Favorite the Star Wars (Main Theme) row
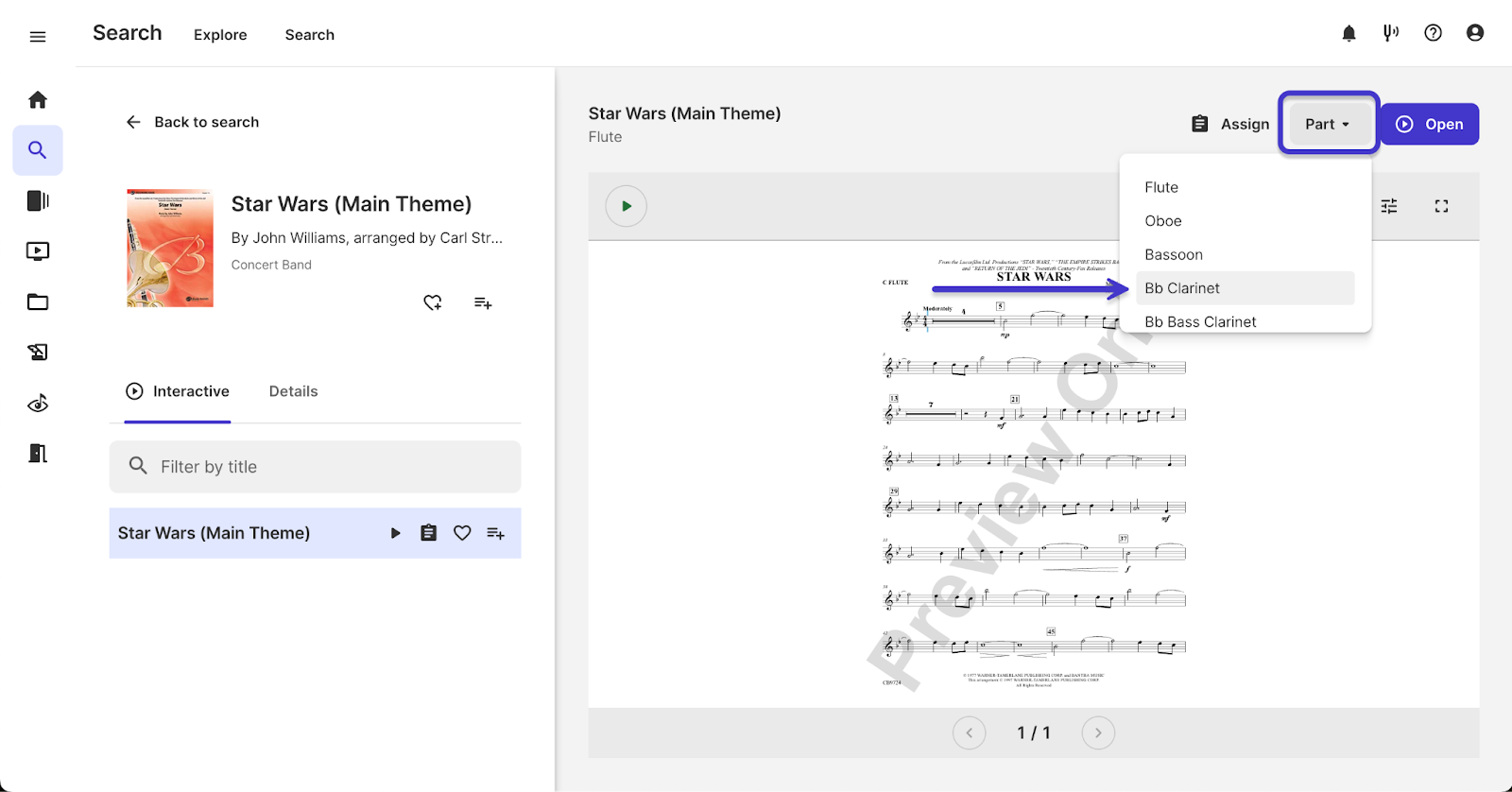The width and height of the screenshot is (1512, 792). click(x=462, y=533)
